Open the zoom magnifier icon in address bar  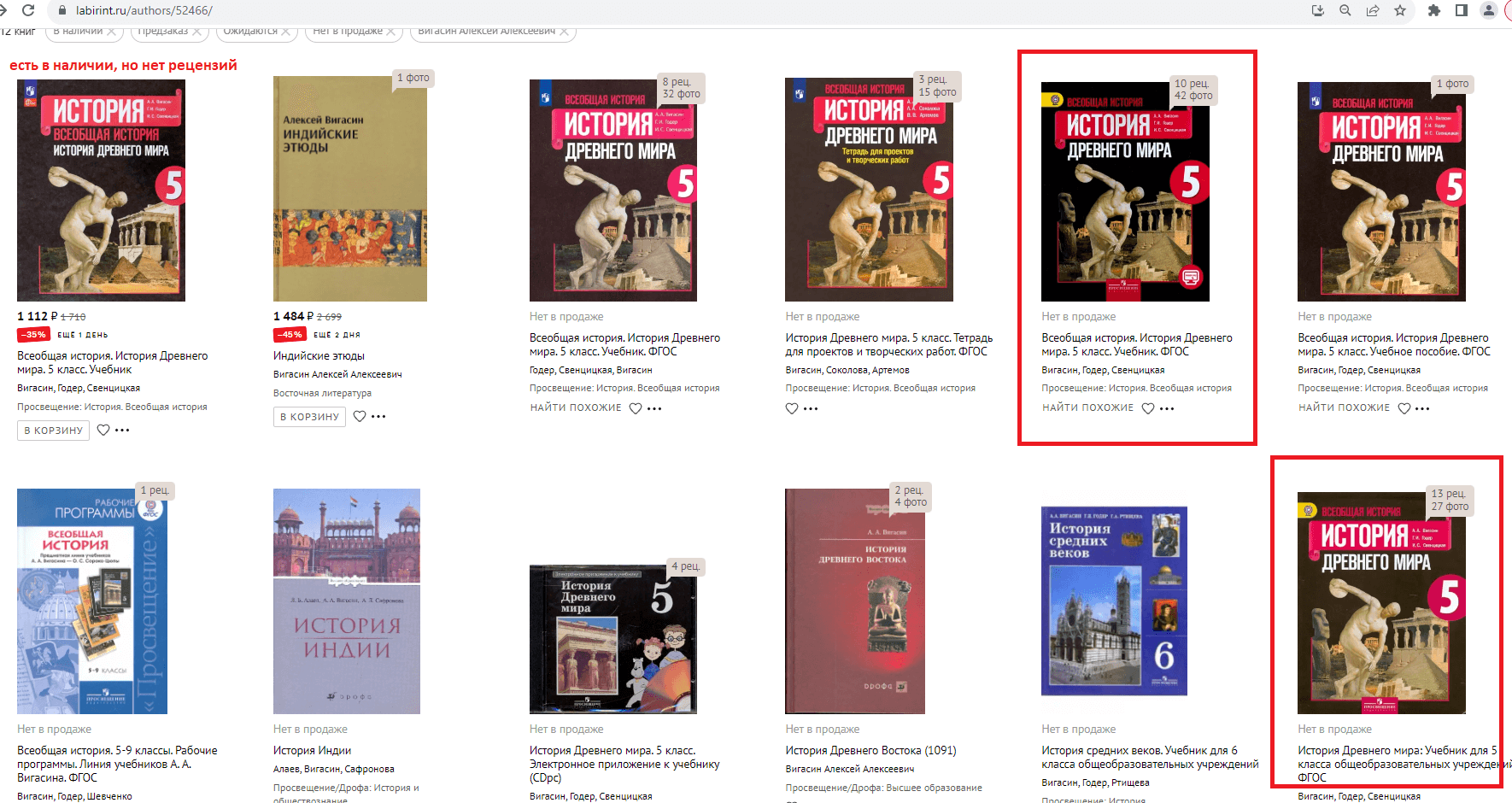pyautogui.click(x=1345, y=10)
